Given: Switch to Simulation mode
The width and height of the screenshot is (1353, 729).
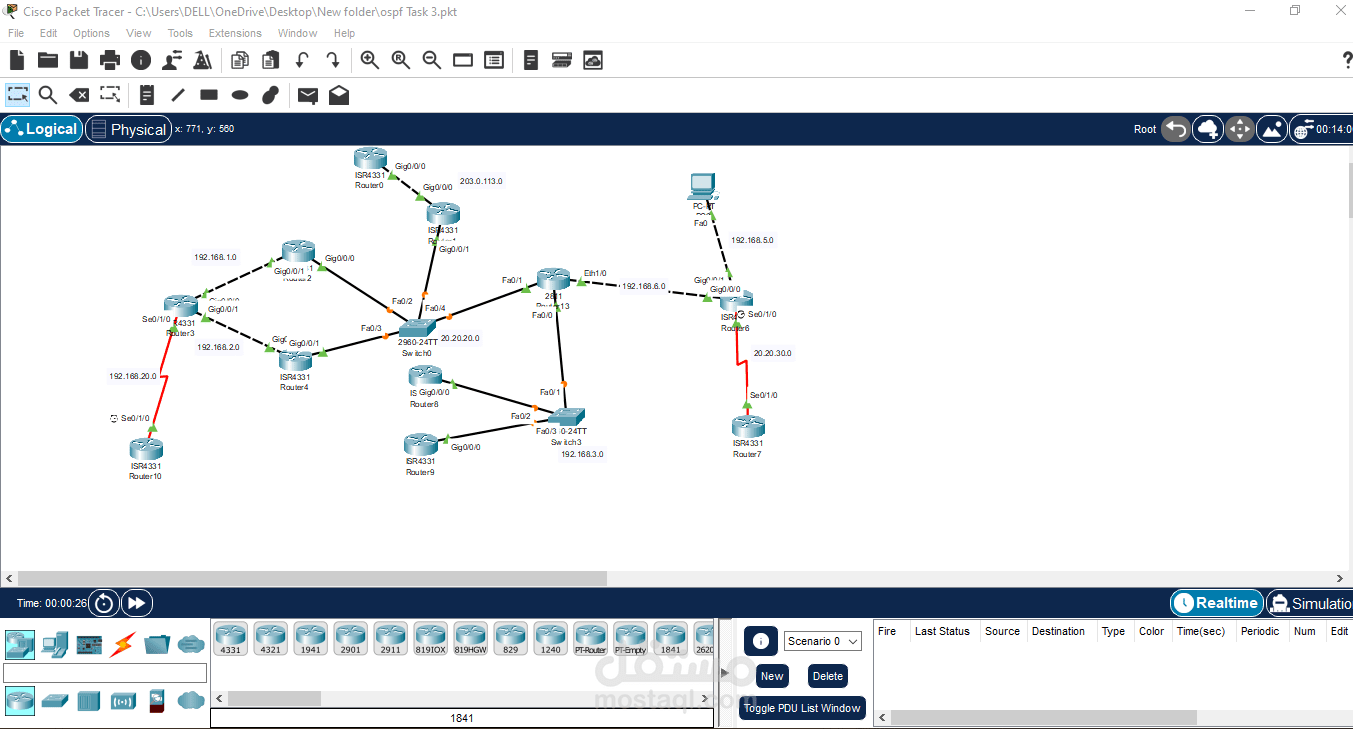Looking at the screenshot, I should click(1310, 603).
